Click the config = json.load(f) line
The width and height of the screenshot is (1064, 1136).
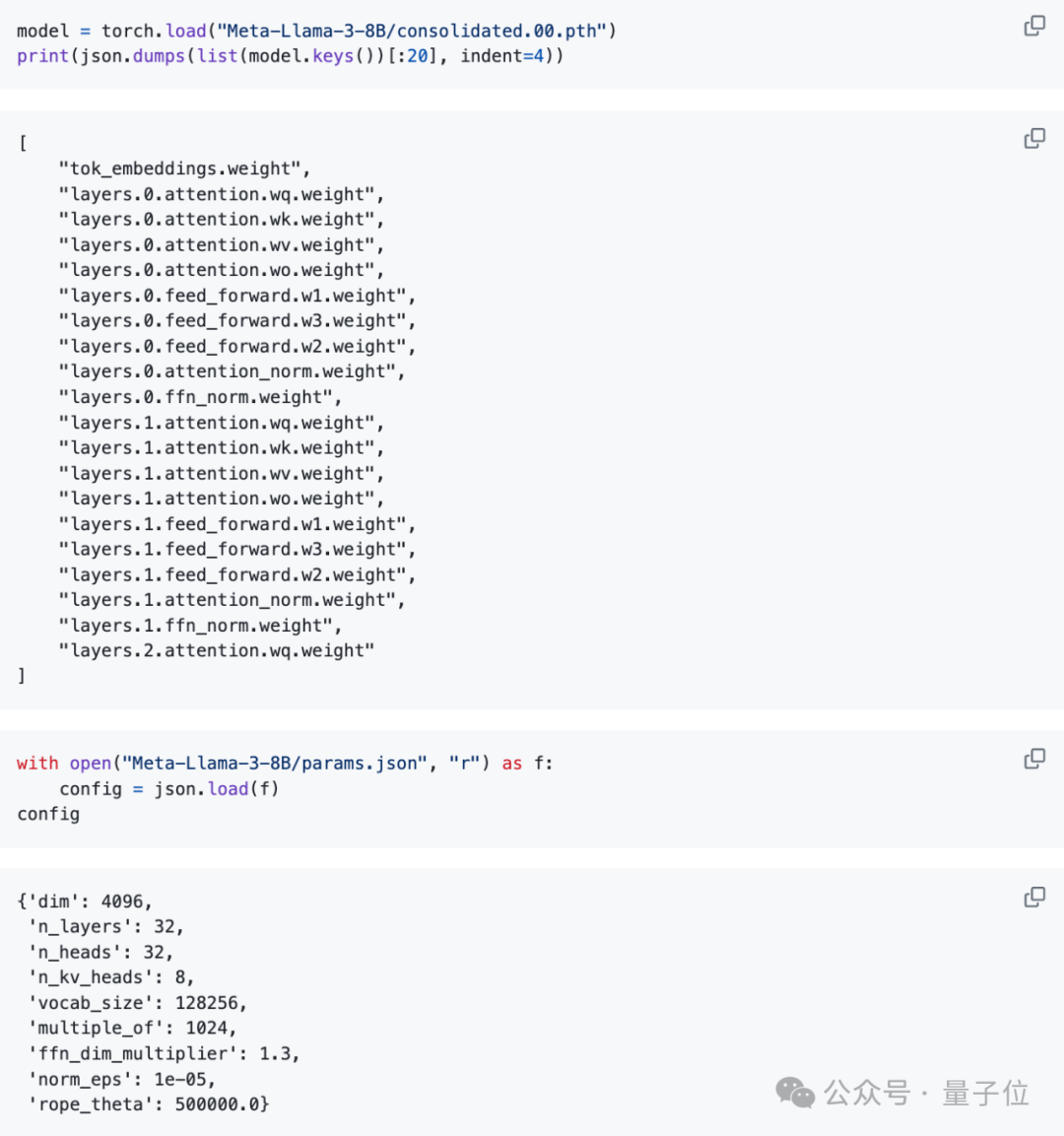(169, 789)
